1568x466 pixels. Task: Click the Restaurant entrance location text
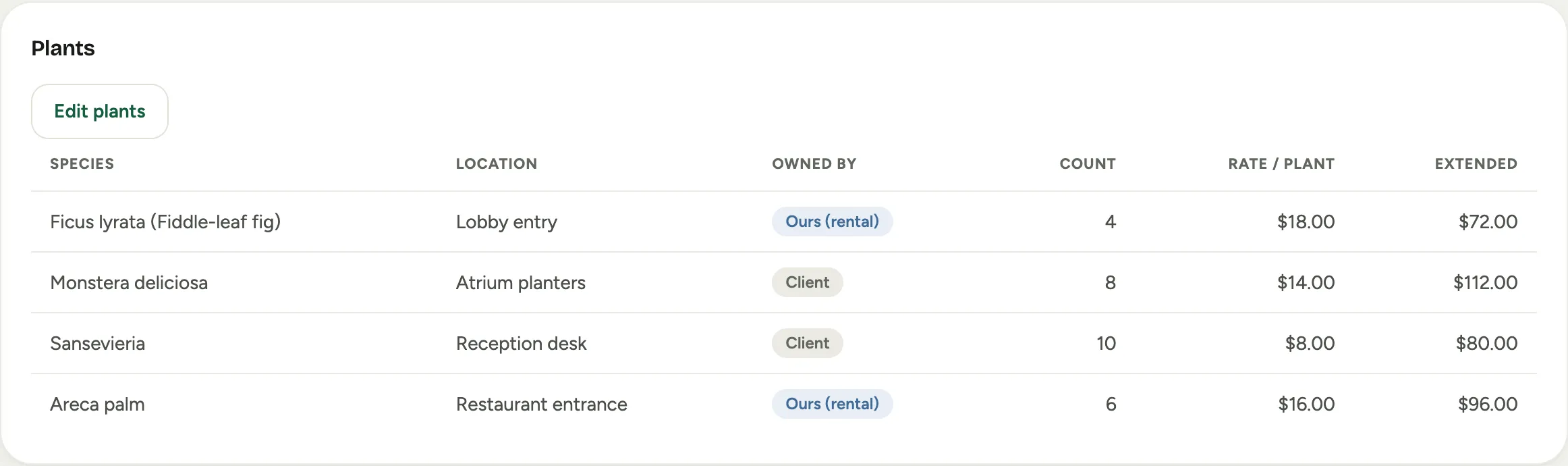pos(542,404)
